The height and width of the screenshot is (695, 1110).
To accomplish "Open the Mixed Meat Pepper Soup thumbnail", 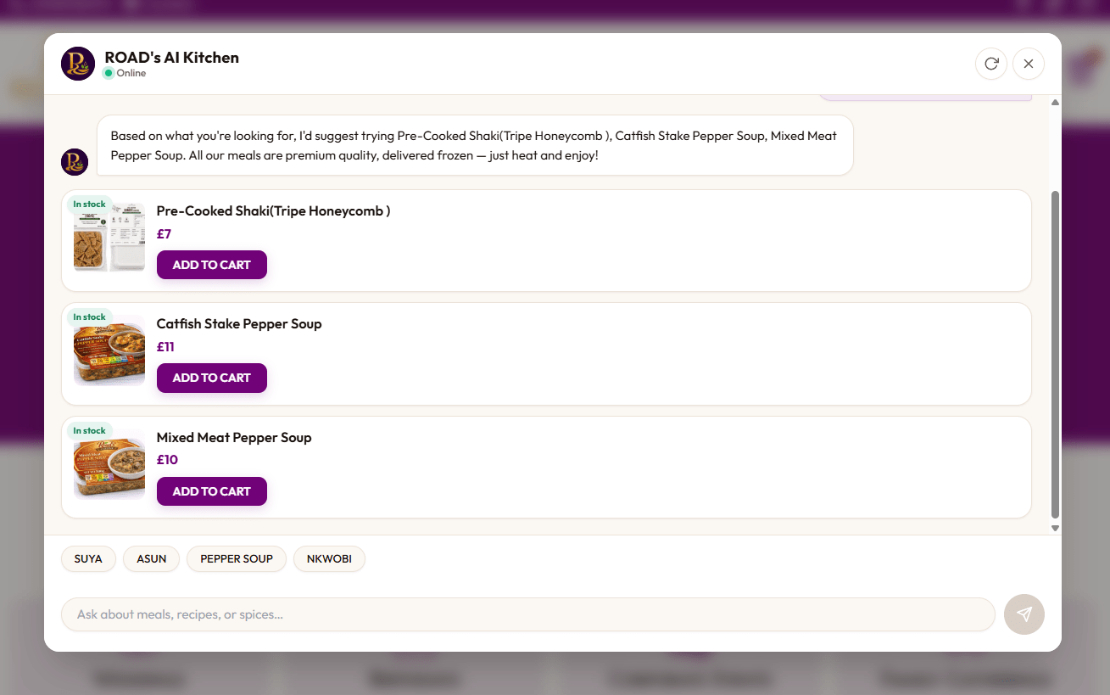I will 109,464.
